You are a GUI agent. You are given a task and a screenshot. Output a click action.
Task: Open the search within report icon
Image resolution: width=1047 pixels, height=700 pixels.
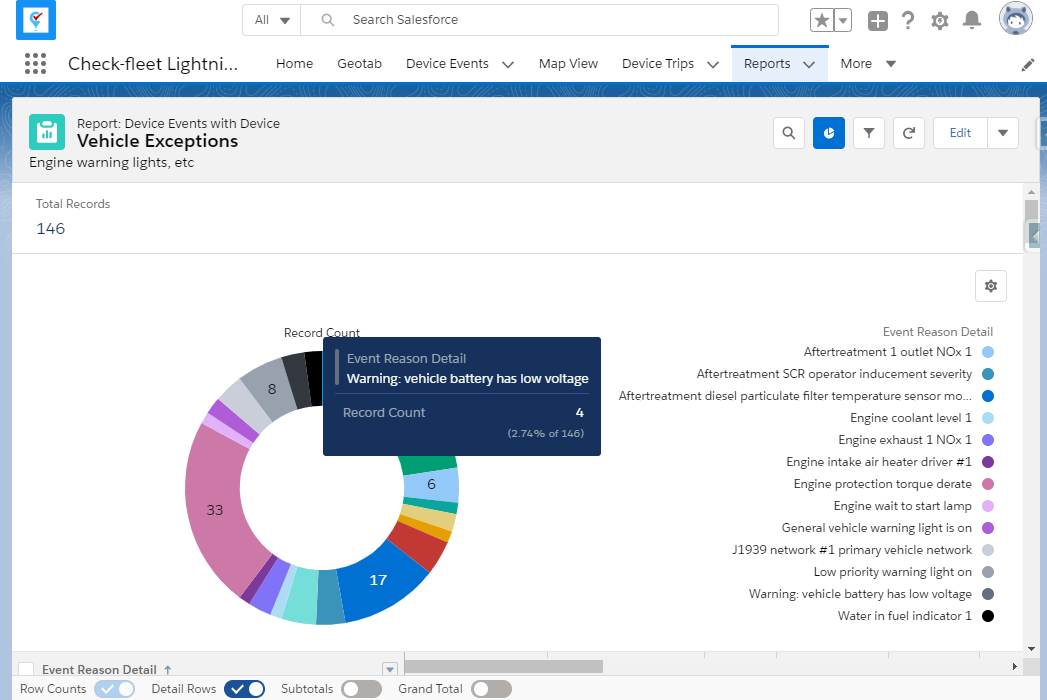pos(788,132)
